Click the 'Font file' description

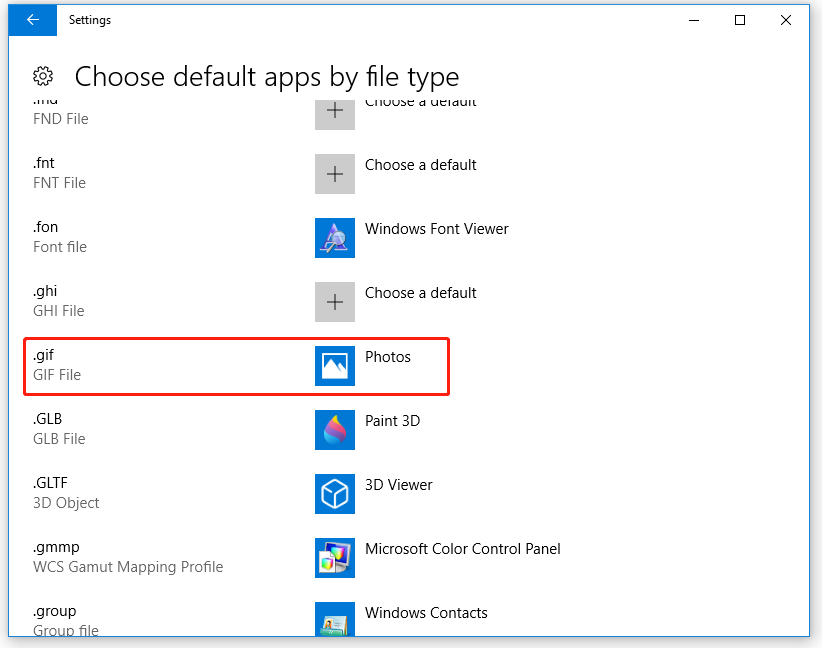click(x=60, y=247)
